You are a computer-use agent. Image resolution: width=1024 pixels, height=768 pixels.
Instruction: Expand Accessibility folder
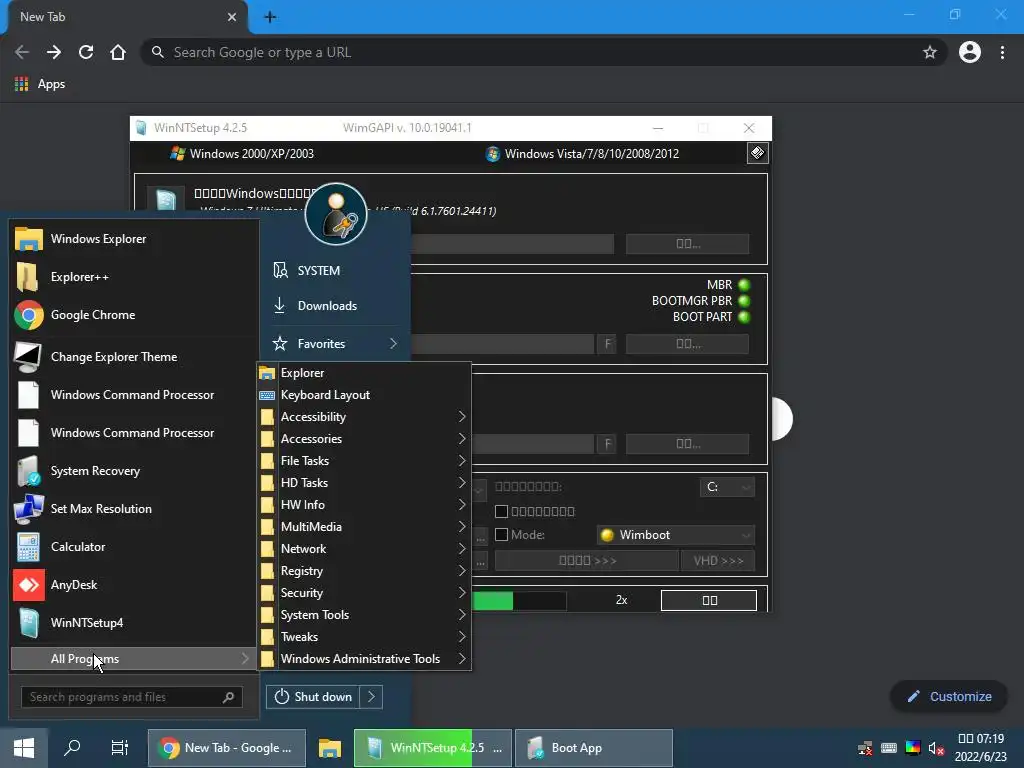pos(364,417)
